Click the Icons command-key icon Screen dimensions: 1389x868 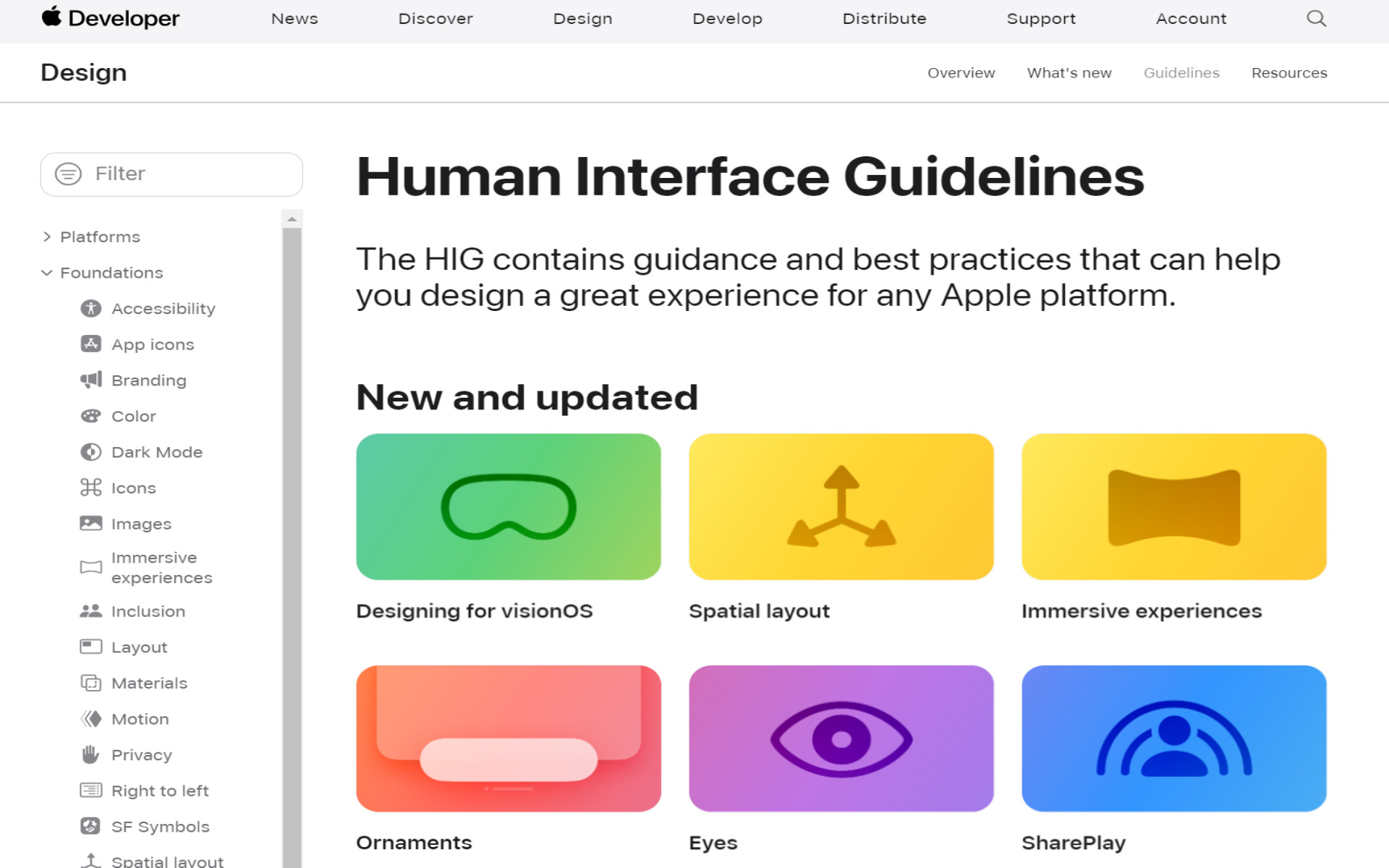[90, 488]
